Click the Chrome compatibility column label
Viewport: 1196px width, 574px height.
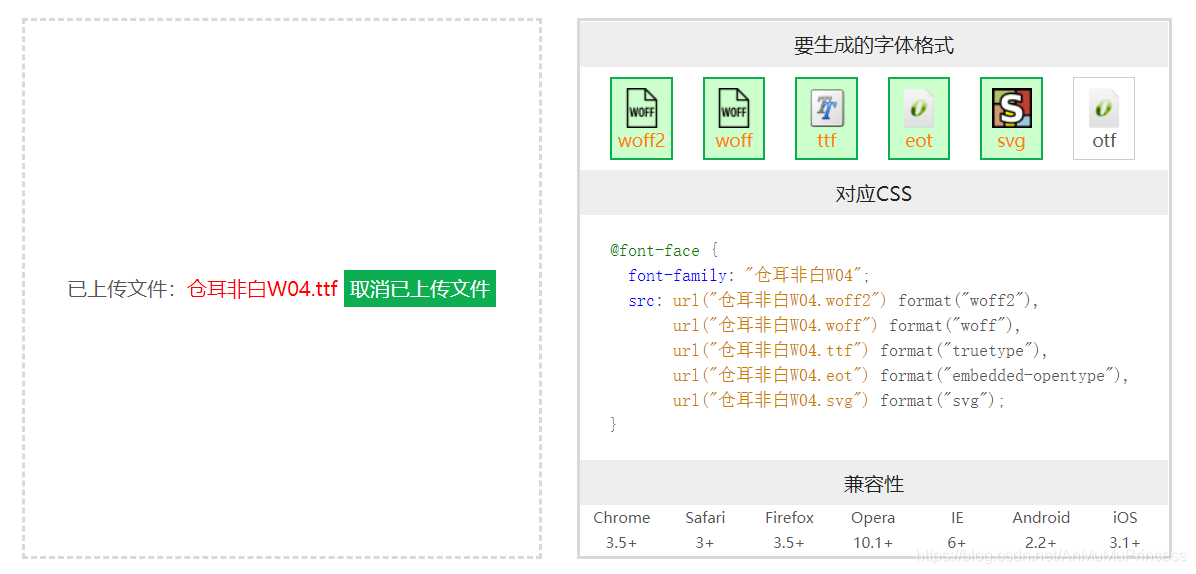[622, 518]
